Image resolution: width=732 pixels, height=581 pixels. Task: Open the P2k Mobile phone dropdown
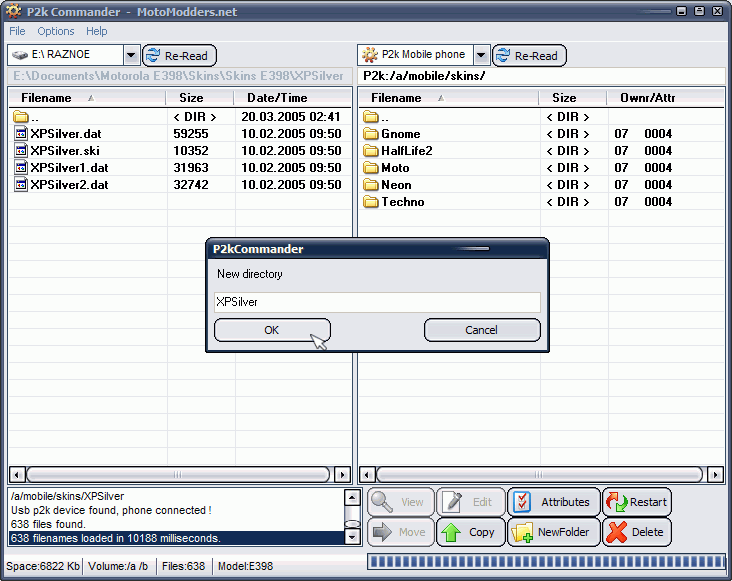pyautogui.click(x=481, y=56)
